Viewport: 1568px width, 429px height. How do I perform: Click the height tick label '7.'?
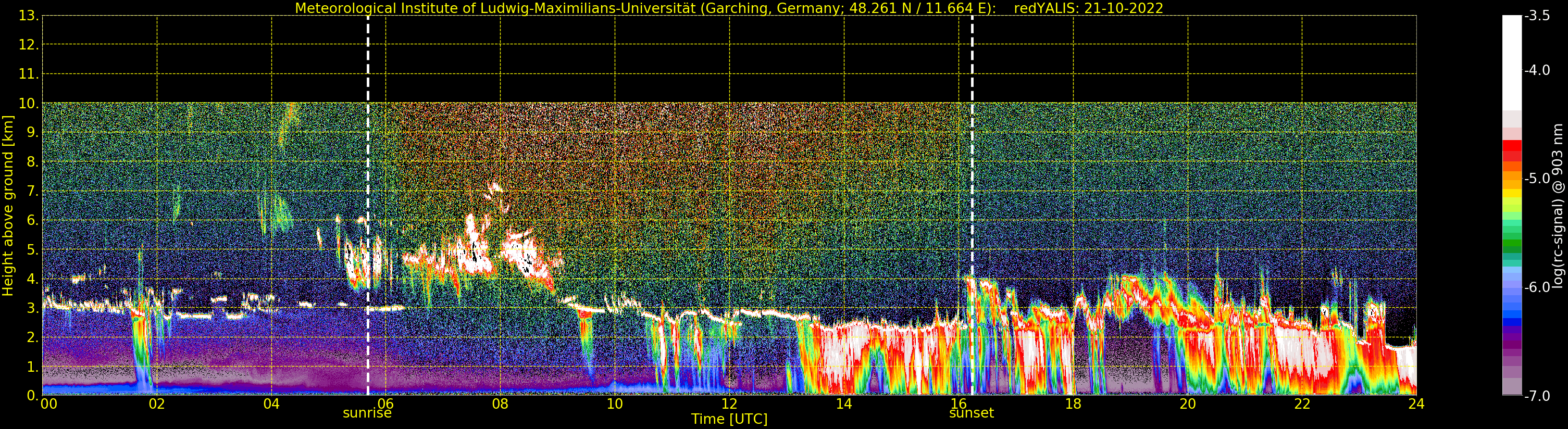33,192
